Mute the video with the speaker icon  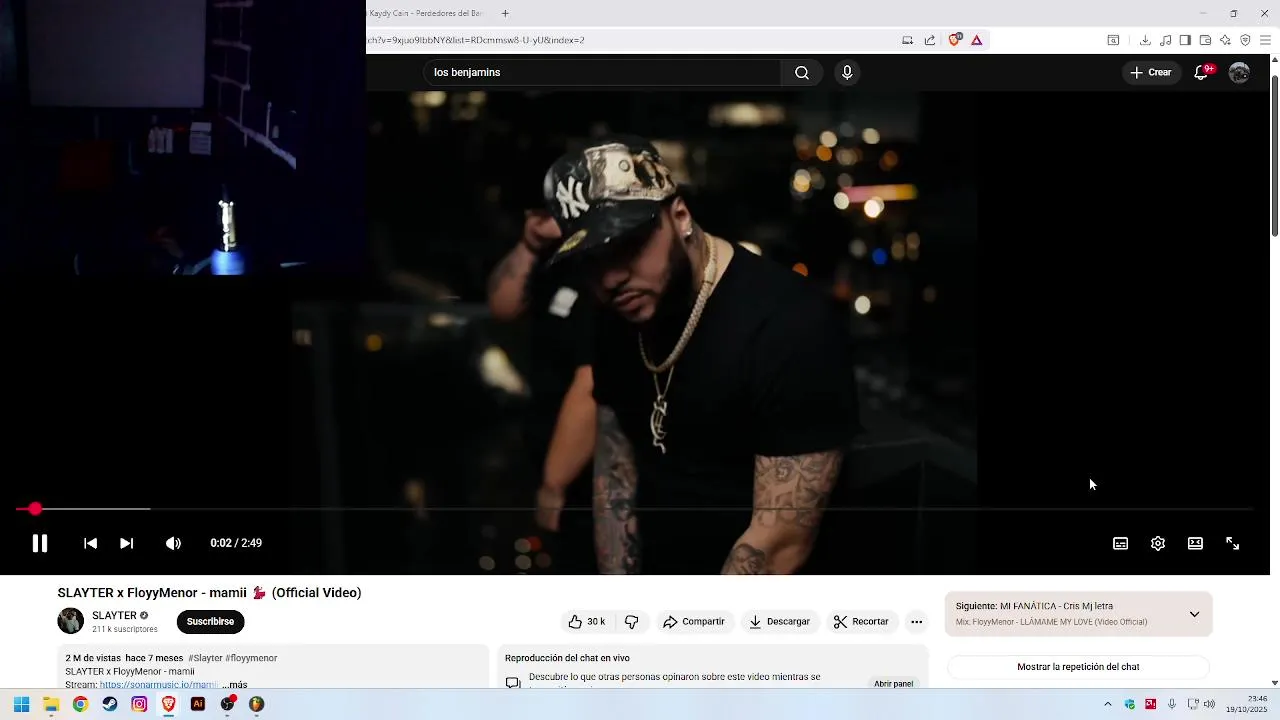[x=173, y=543]
